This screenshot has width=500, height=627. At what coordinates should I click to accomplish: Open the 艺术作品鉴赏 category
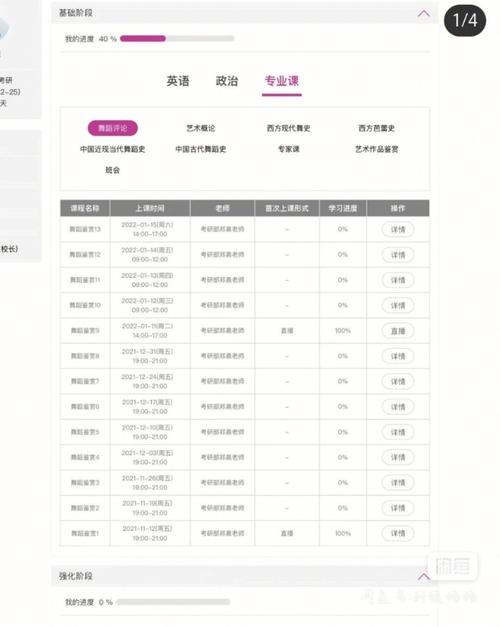pos(376,149)
